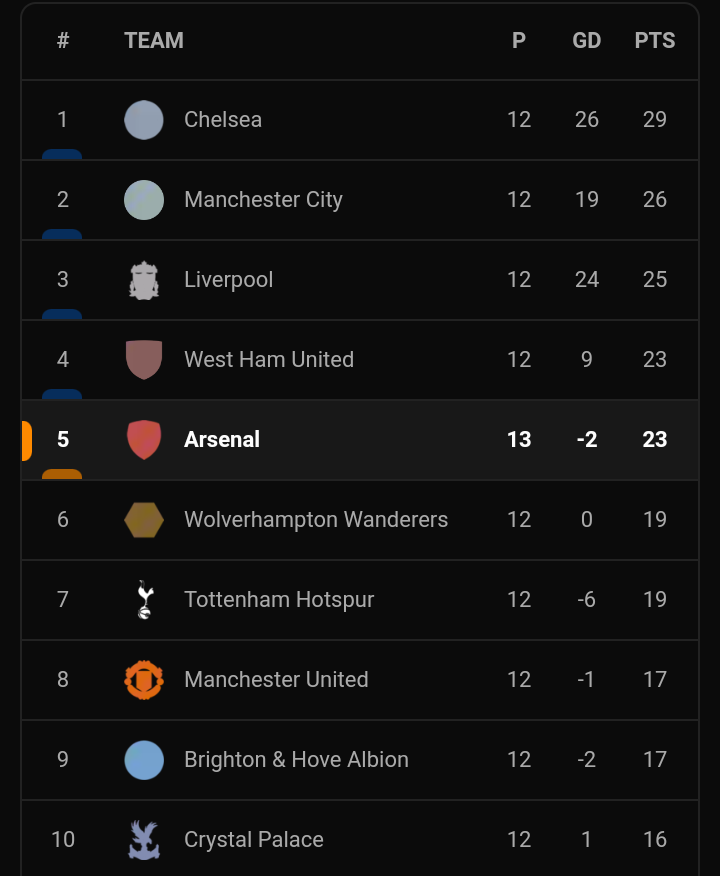The width and height of the screenshot is (720, 876).
Task: Click the Liverpool liver bird crest
Action: pyautogui.click(x=144, y=280)
